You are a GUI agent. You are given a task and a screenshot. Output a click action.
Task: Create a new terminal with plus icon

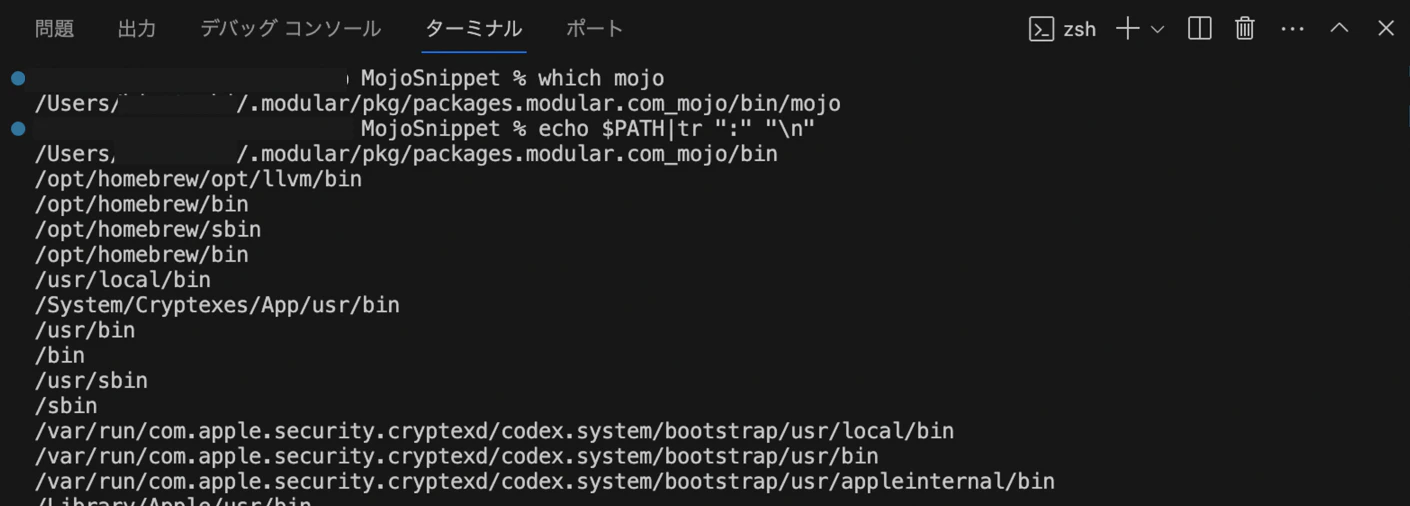1127,28
